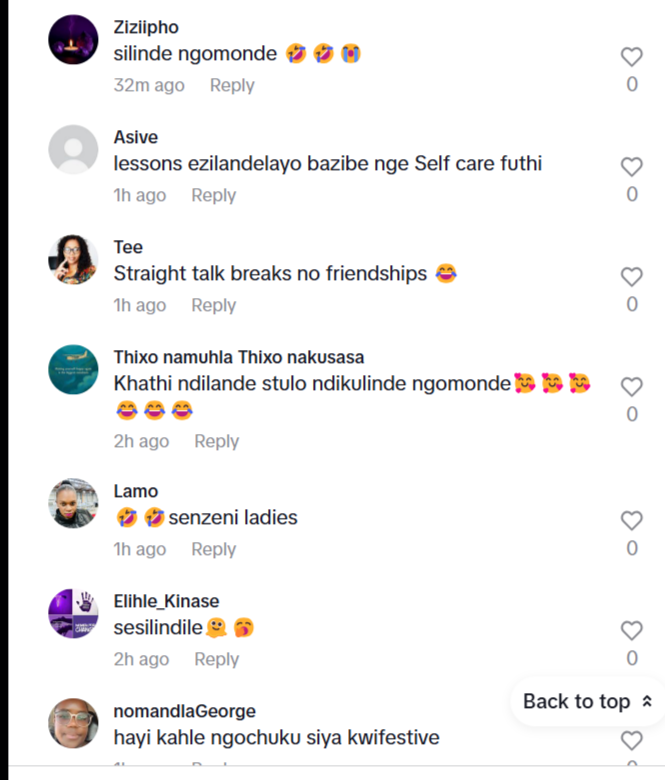
Task: Reply to Ziziipho's comment
Action: tap(232, 85)
